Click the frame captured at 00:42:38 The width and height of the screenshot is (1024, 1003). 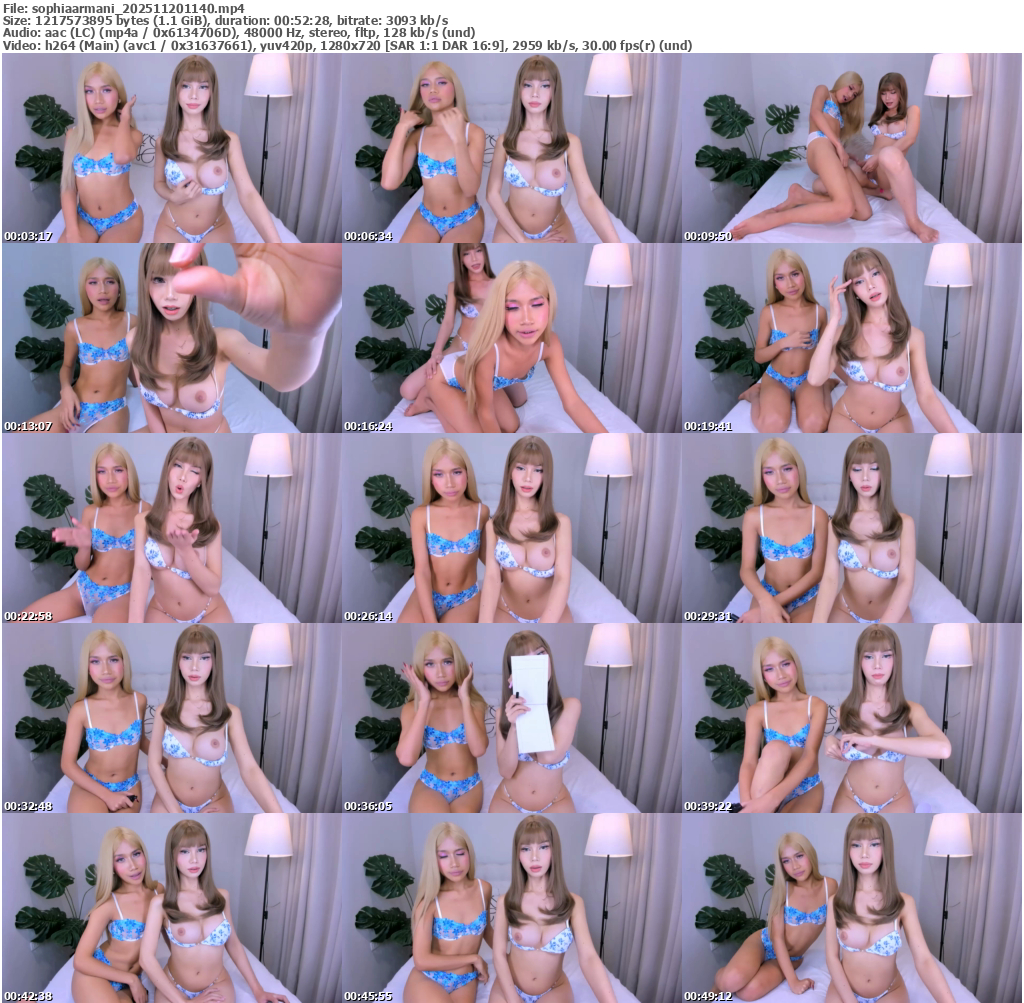(172, 908)
